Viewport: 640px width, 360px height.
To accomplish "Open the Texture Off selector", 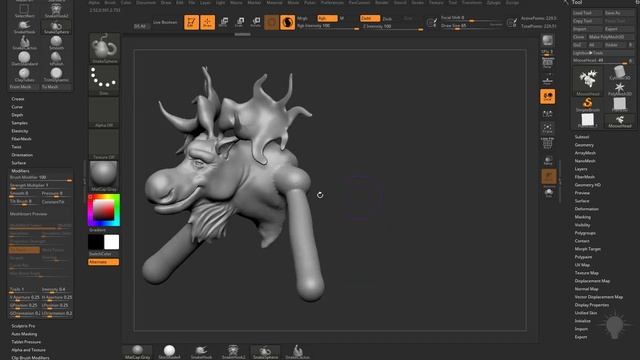I will pyautogui.click(x=104, y=144).
